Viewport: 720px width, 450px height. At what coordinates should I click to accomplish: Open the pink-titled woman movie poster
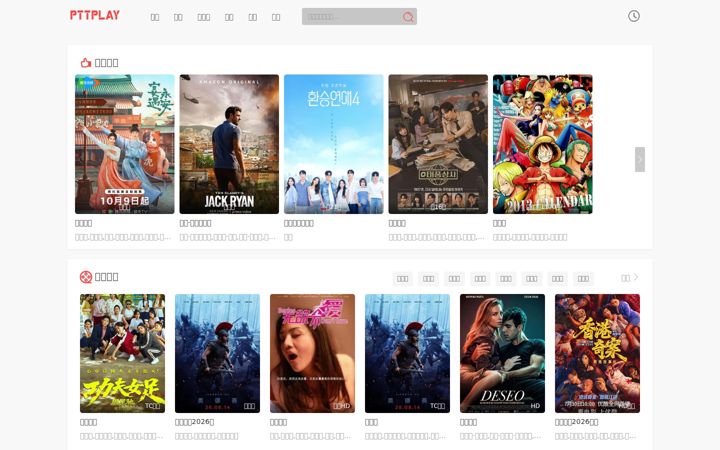click(312, 353)
